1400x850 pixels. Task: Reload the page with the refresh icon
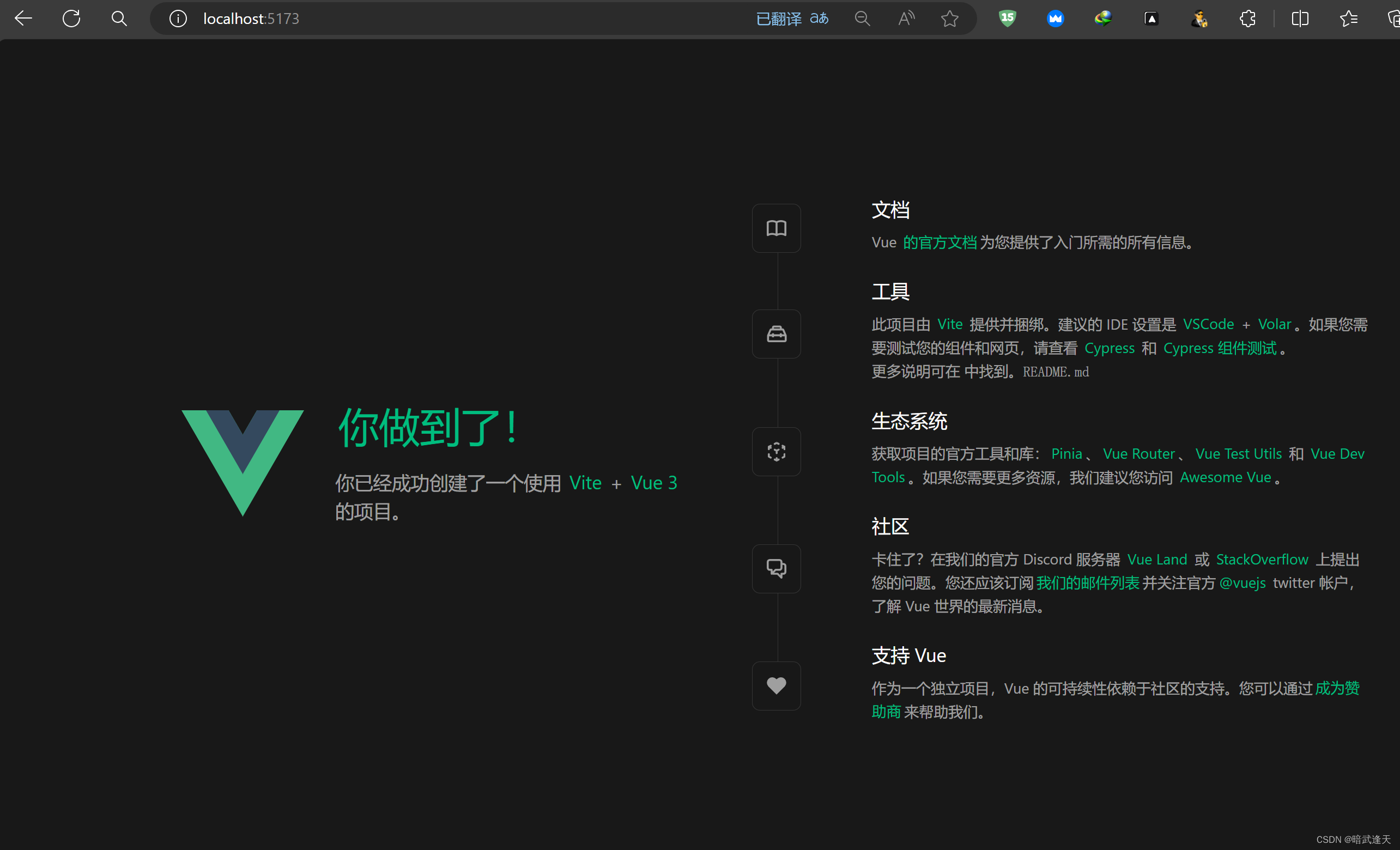pos(71,19)
